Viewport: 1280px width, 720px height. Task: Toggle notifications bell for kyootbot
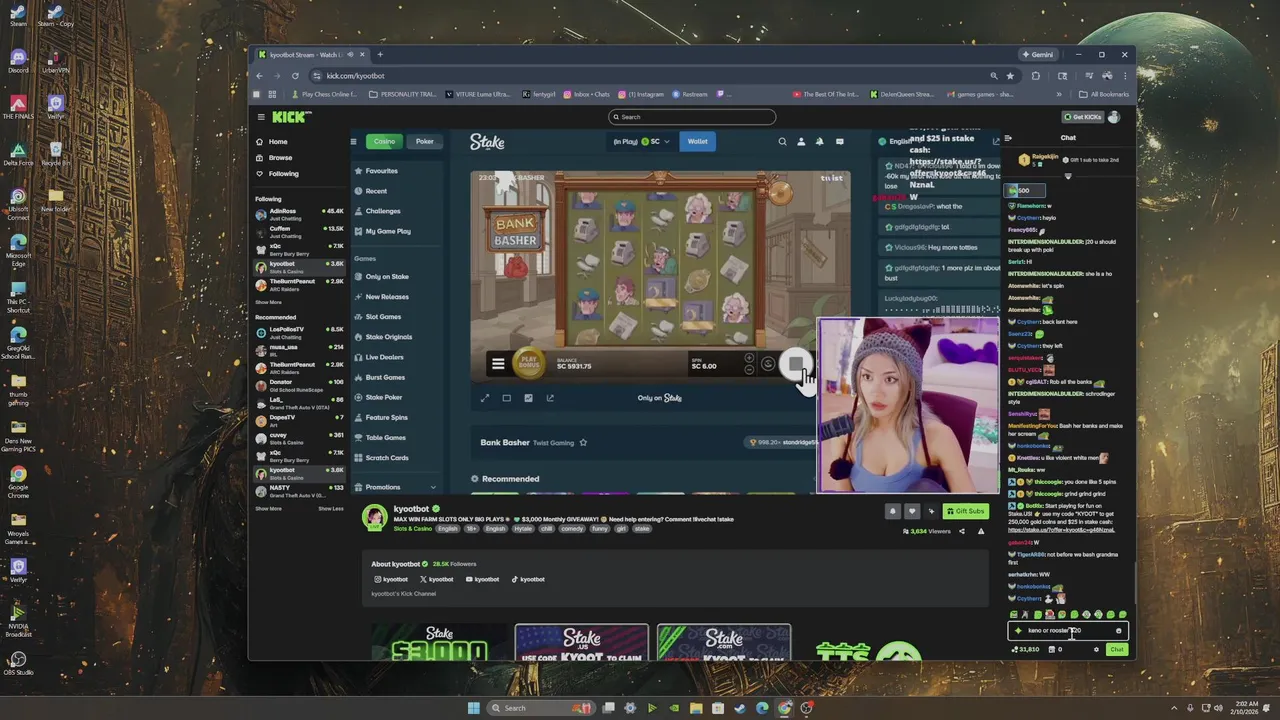893,511
